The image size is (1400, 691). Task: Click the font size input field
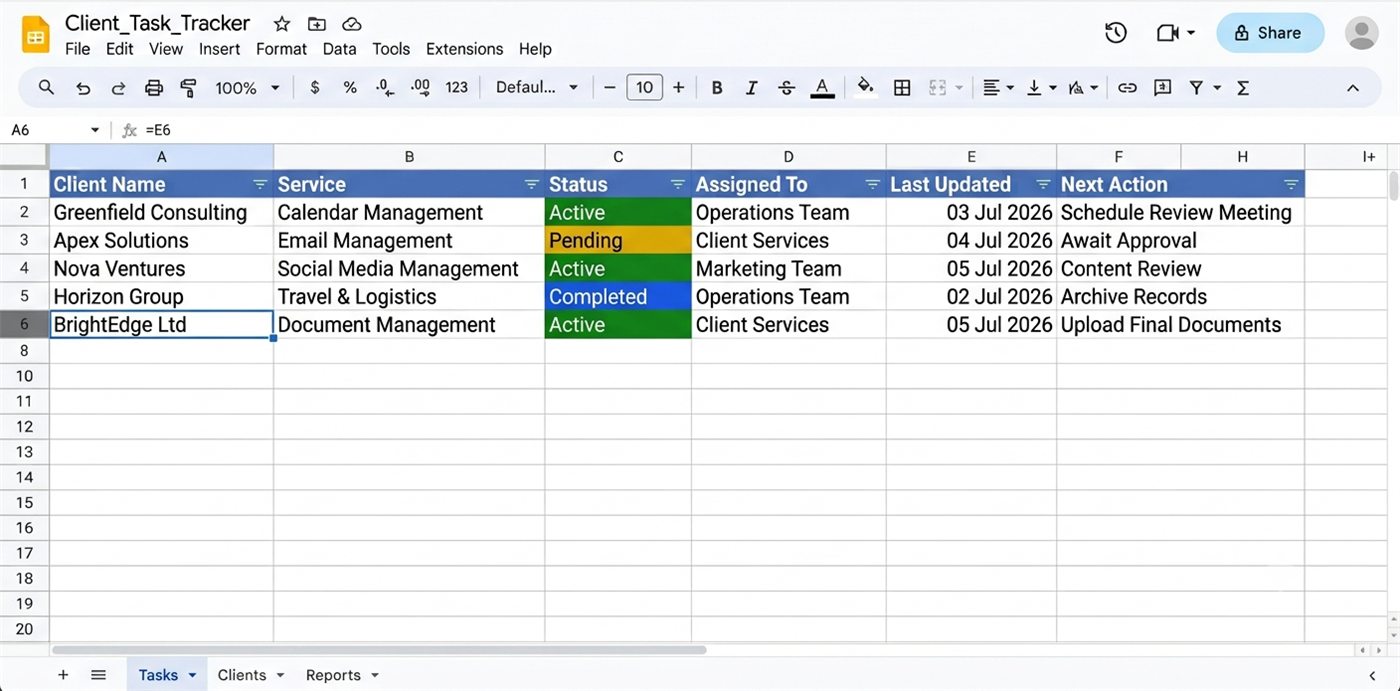tap(644, 88)
